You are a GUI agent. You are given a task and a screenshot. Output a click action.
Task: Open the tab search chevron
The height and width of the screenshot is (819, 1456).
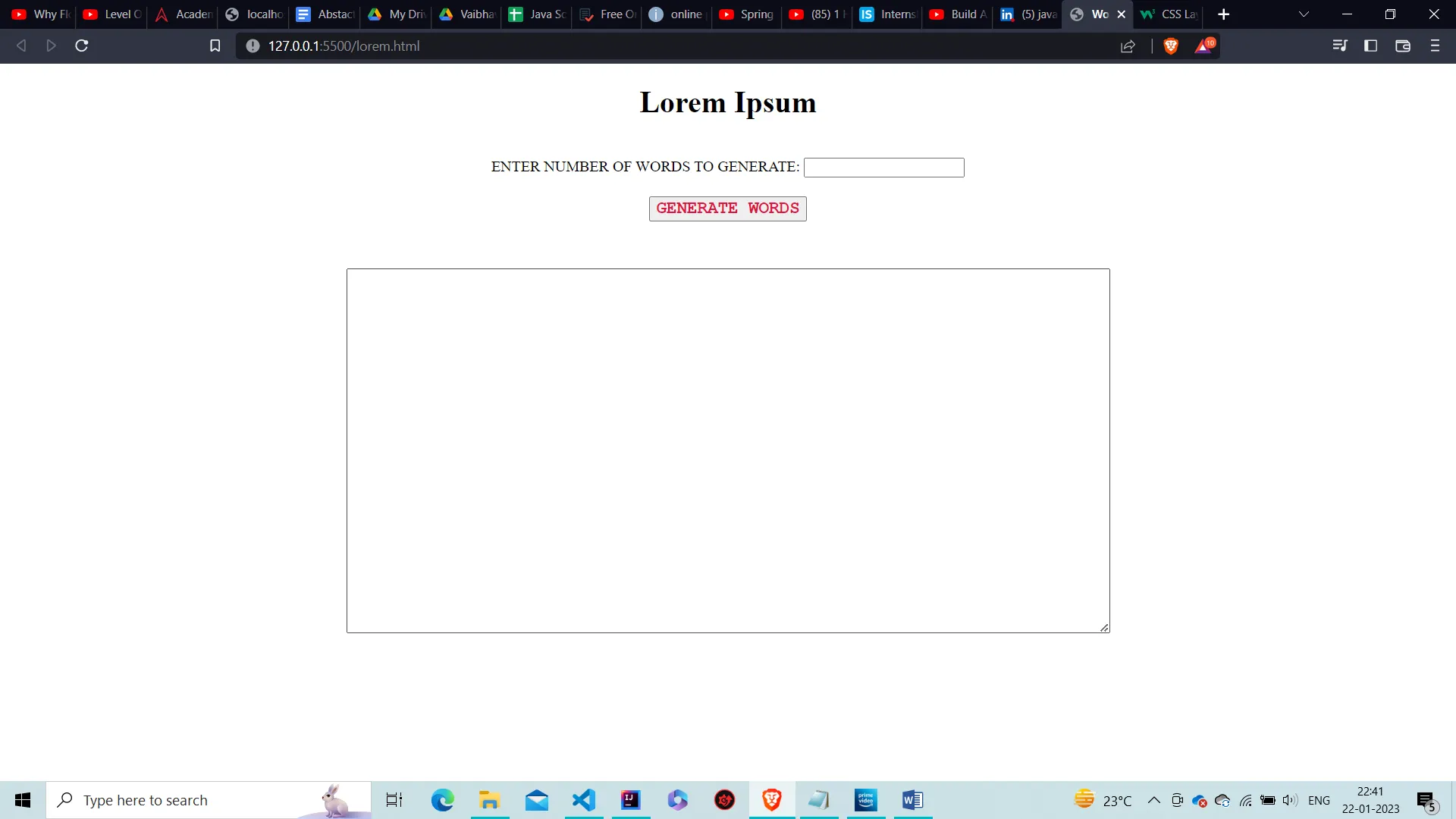point(1303,14)
